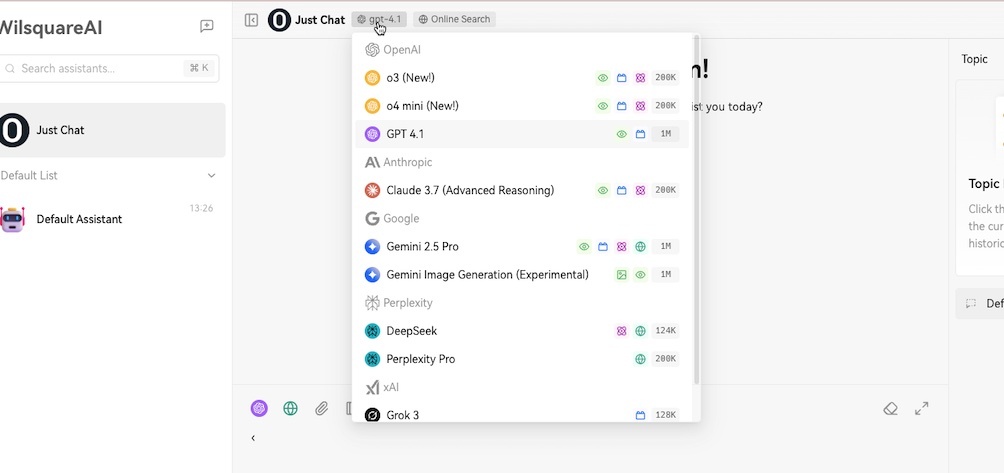
Task: Click the paperclip attach file icon
Action: 321,408
